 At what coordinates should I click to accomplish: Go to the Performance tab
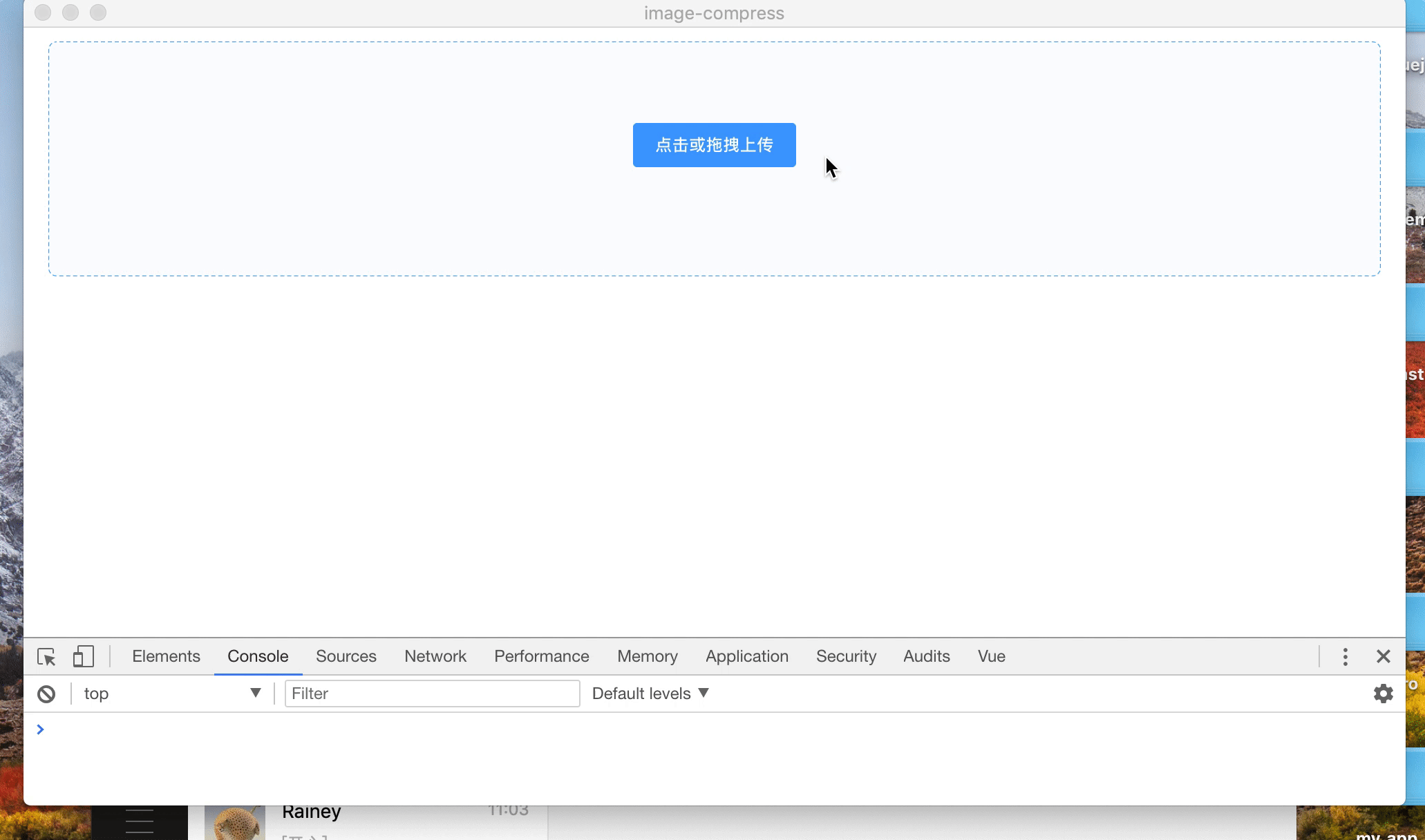542,656
